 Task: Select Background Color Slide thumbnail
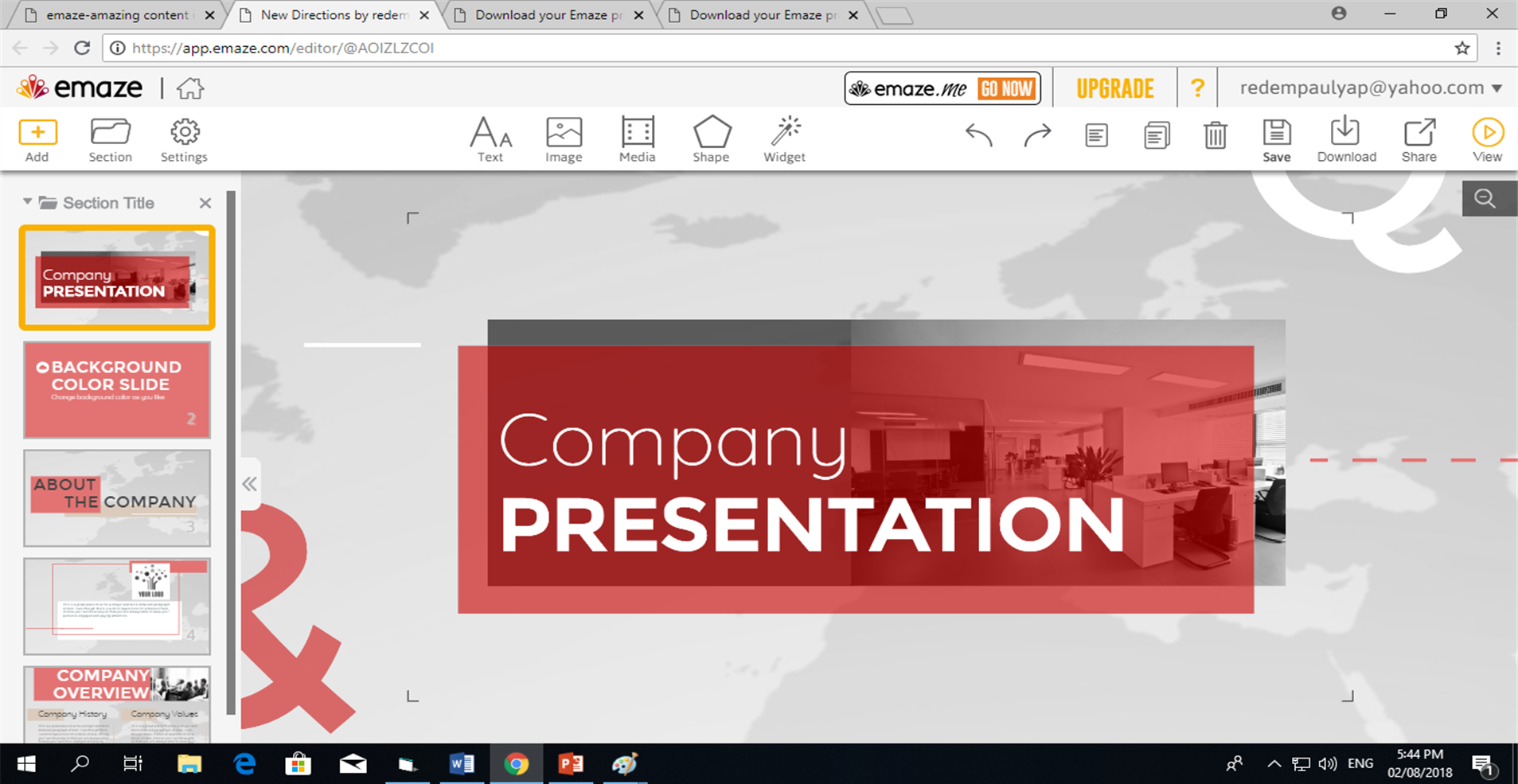coord(117,390)
